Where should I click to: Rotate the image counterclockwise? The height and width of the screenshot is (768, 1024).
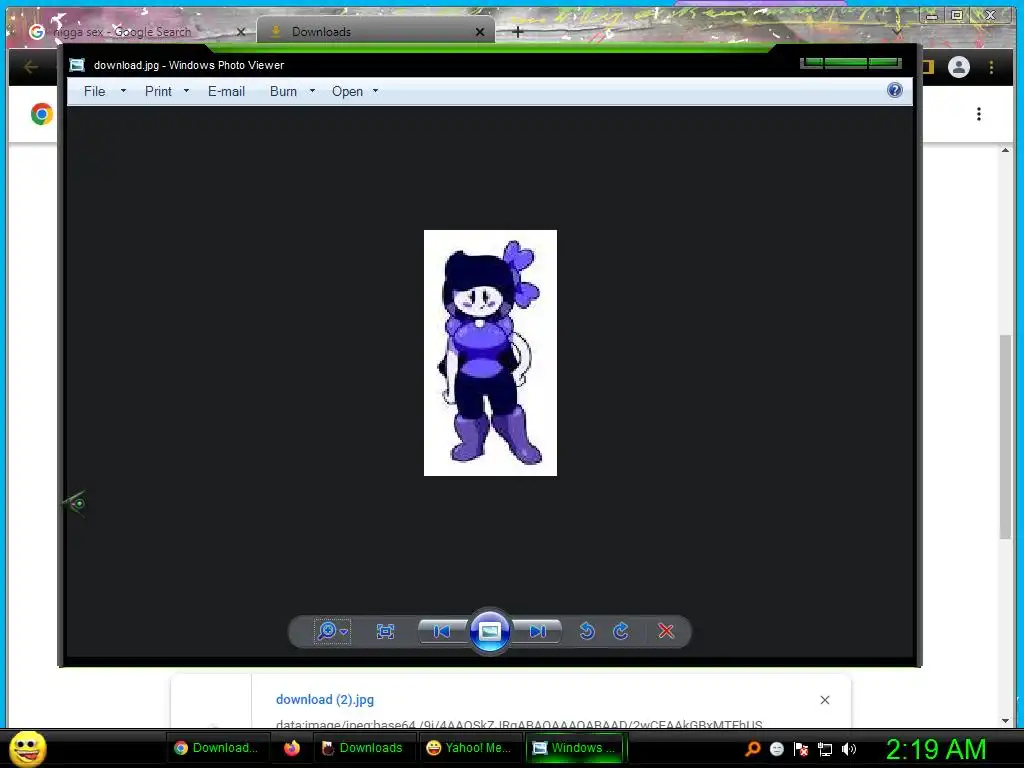(586, 632)
